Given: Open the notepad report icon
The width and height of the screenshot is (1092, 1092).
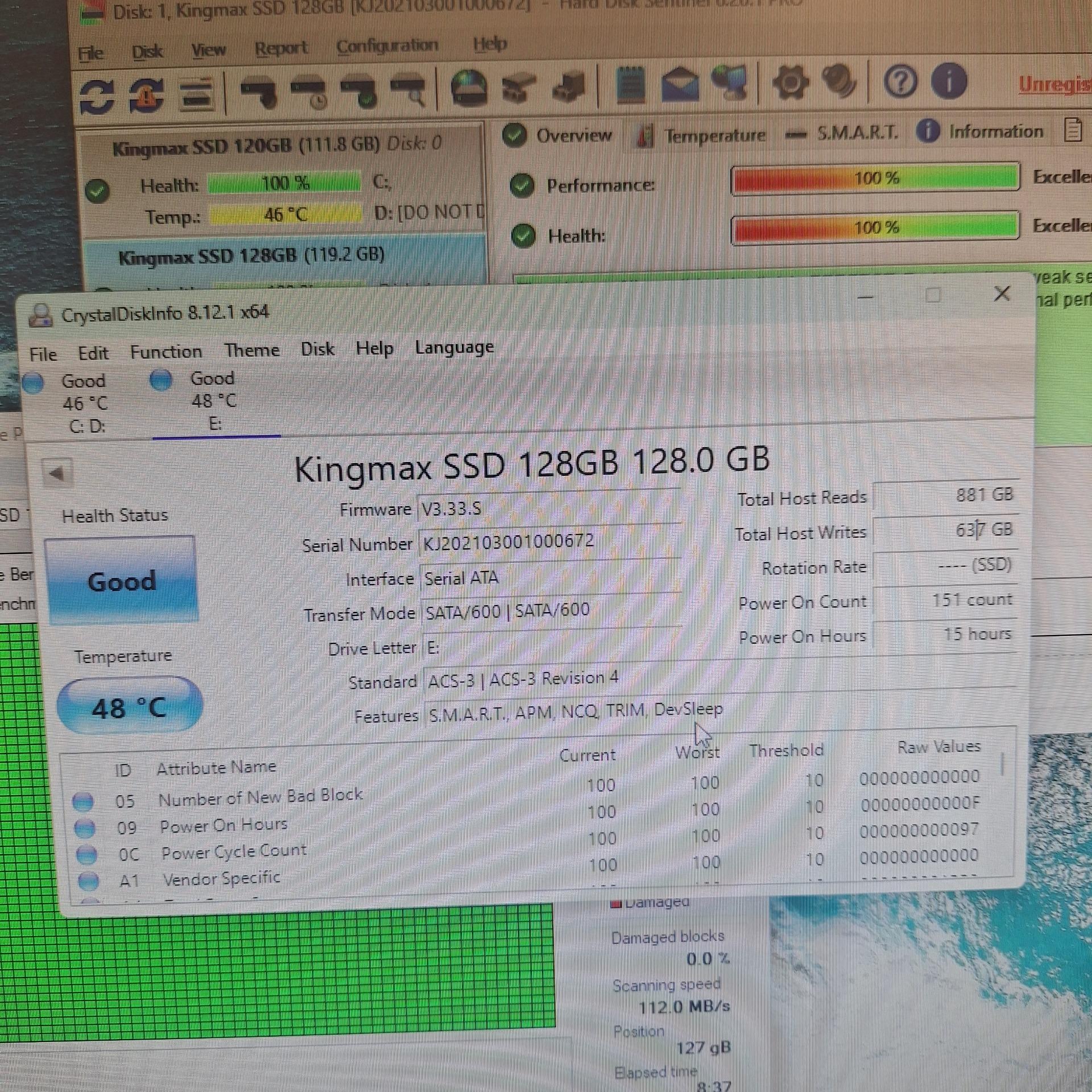Looking at the screenshot, I should click(x=631, y=86).
